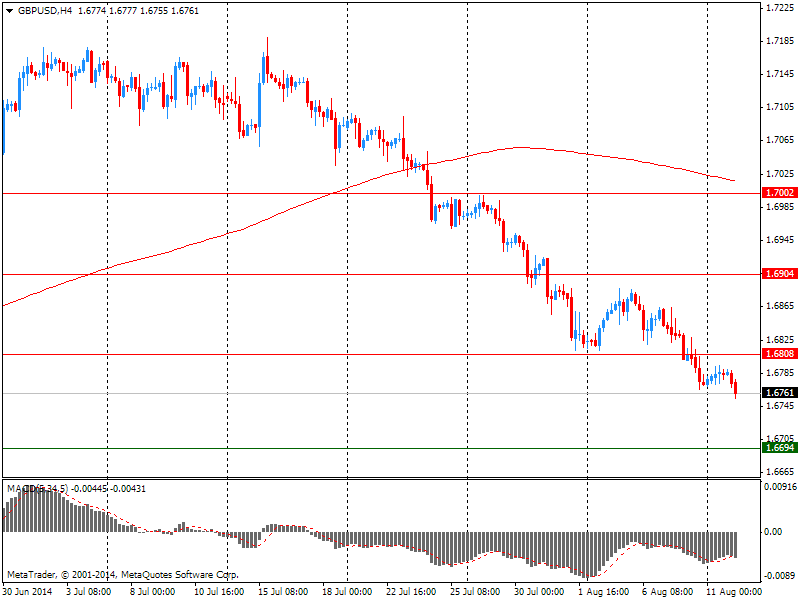Click the black 1.6761 current price label
This screenshot has width=800, height=600.
coord(779,392)
